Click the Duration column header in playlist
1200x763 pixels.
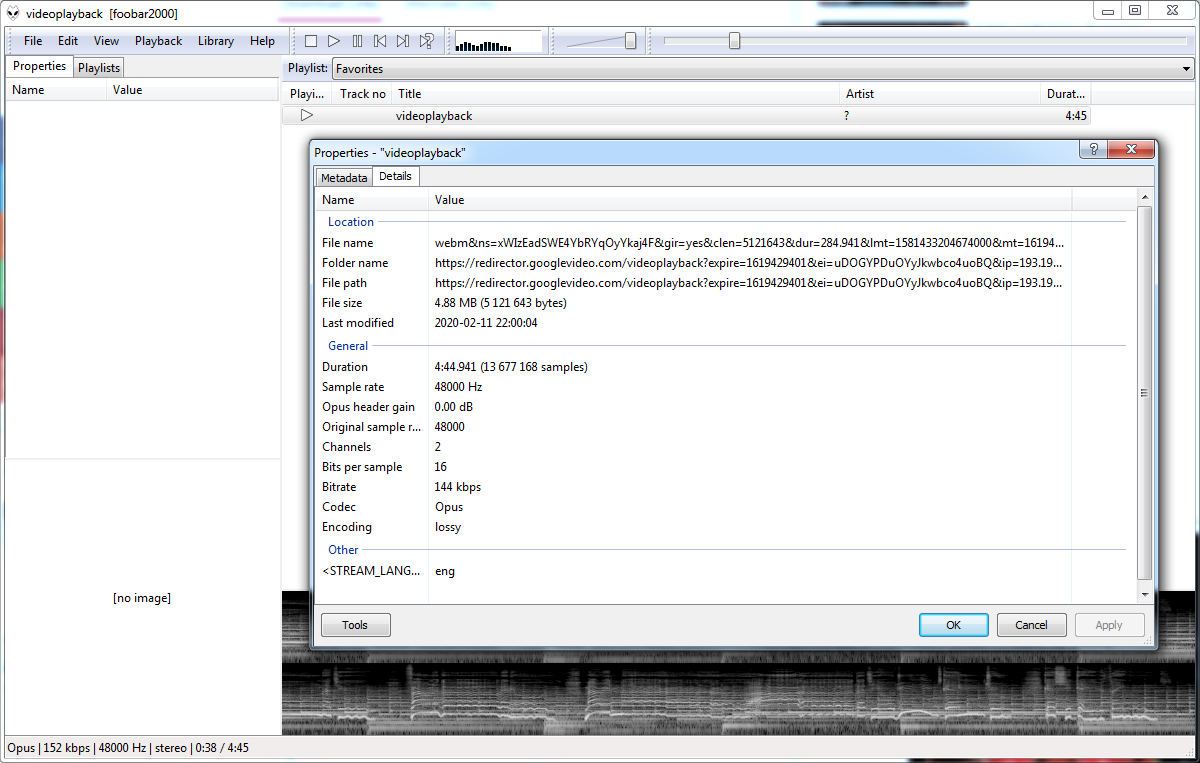[x=1066, y=94]
